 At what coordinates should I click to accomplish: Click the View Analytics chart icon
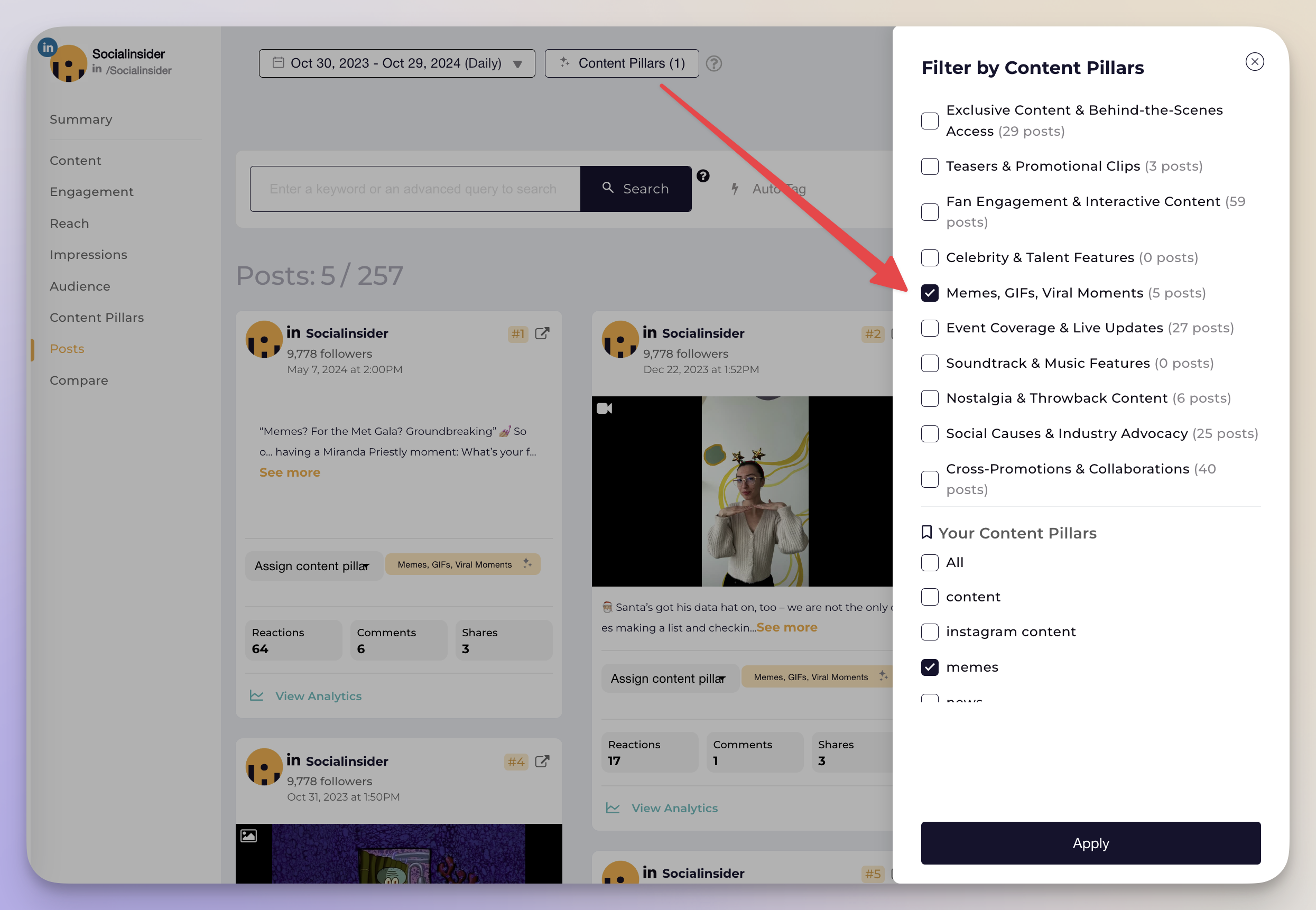[258, 695]
